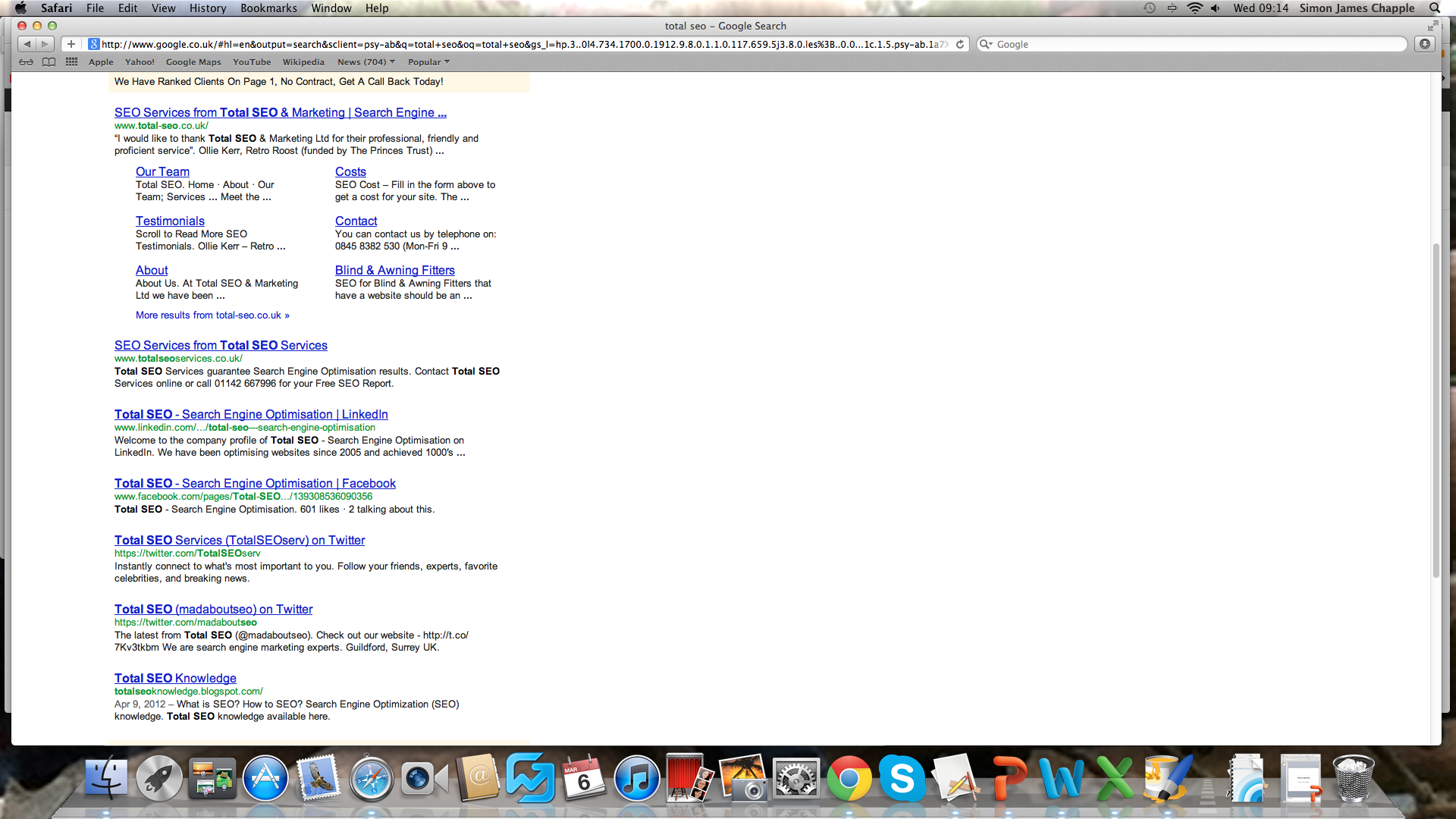Launch the App Store from the Dock
This screenshot has width=1456, height=819.
pos(265,778)
